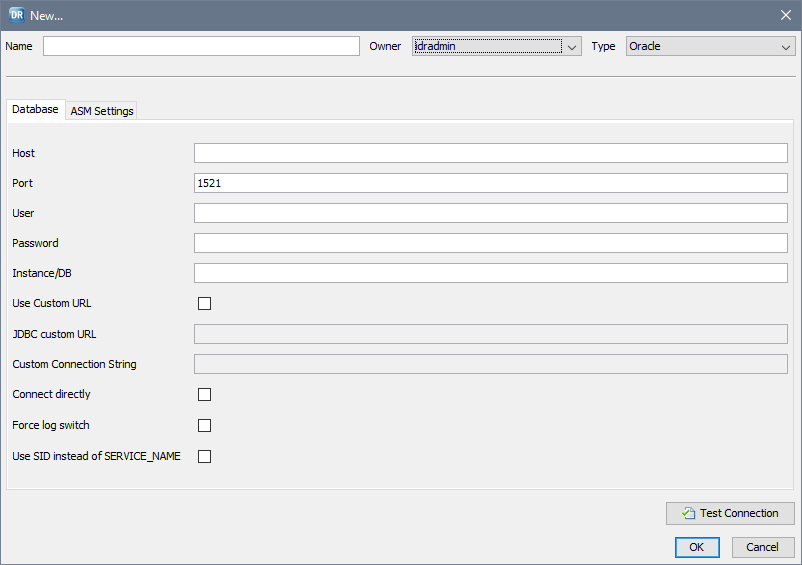The image size is (802, 565).
Task: Toggle the Force log switch checkbox
Action: pyautogui.click(x=205, y=426)
